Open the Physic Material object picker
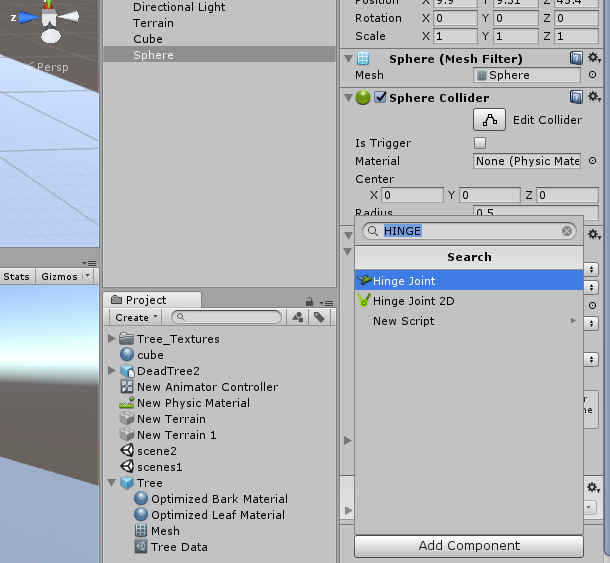Image resolution: width=610 pixels, height=563 pixels. [592, 161]
